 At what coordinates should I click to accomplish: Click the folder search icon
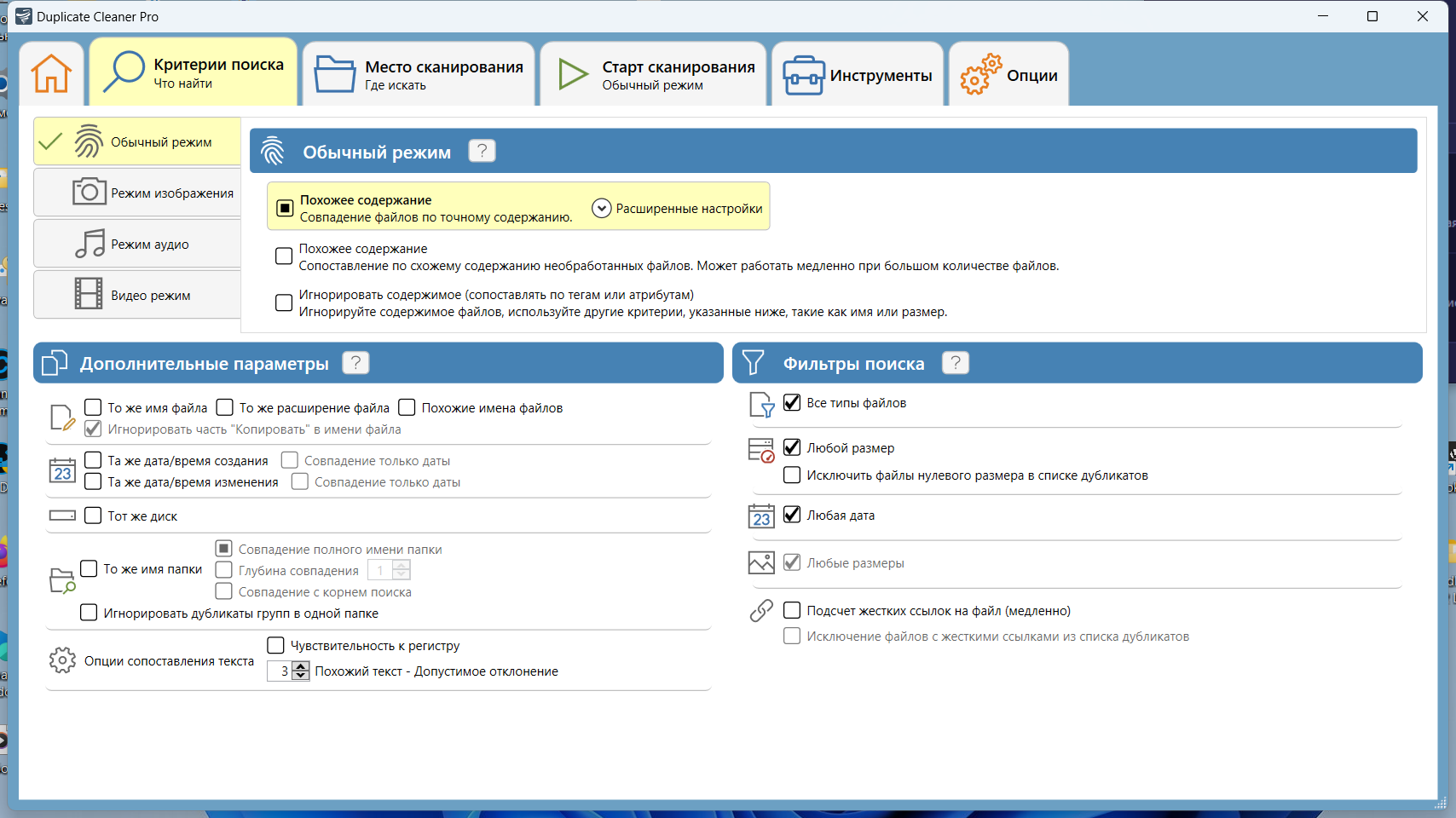[63, 580]
